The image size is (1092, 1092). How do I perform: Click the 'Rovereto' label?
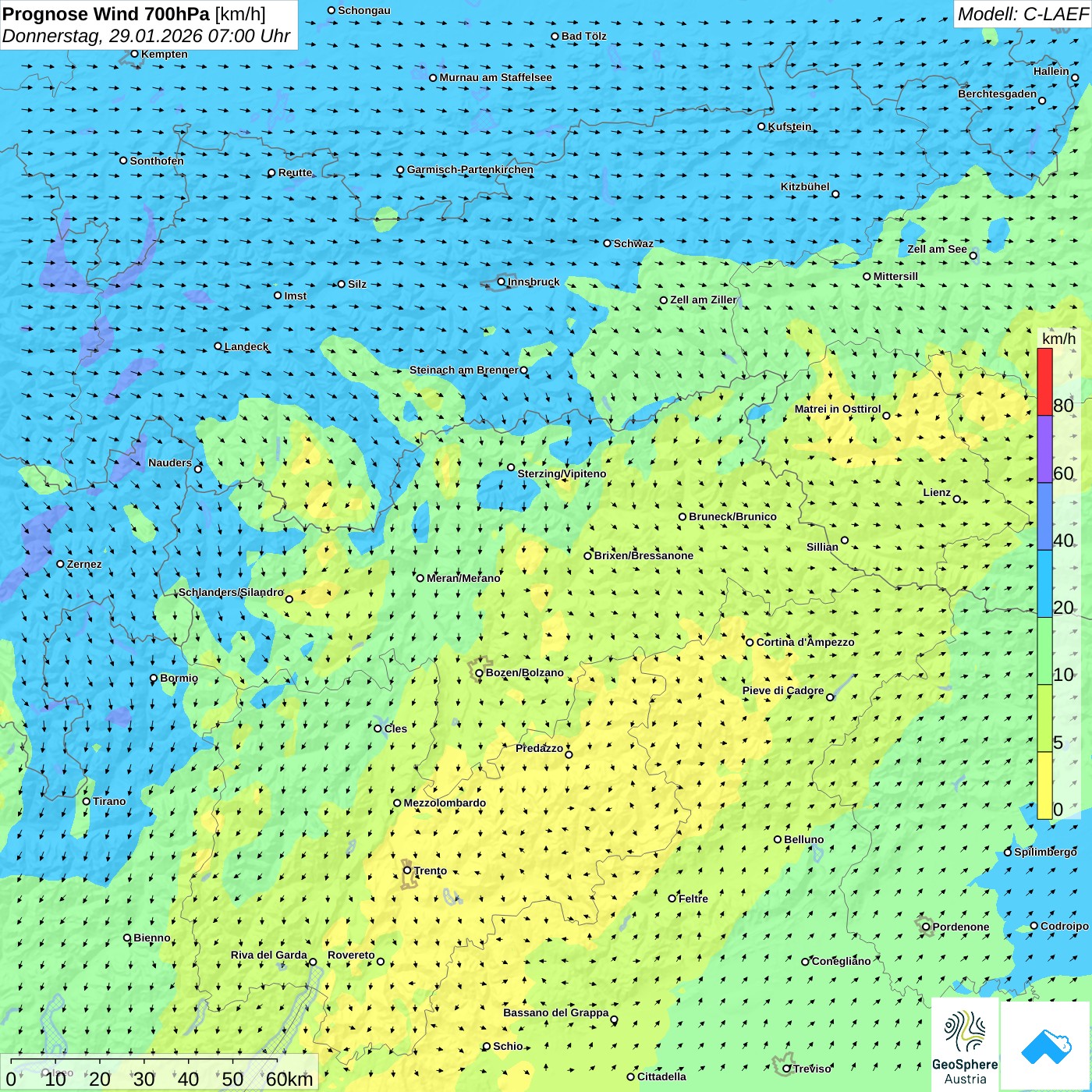point(351,955)
